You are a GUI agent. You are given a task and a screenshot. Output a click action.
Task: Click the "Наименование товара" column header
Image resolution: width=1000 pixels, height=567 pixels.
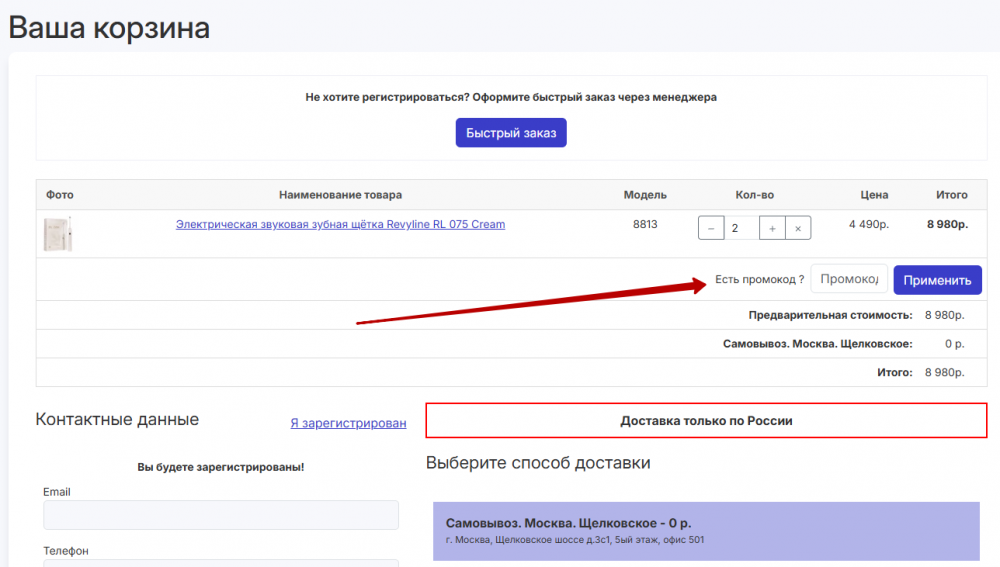340,195
